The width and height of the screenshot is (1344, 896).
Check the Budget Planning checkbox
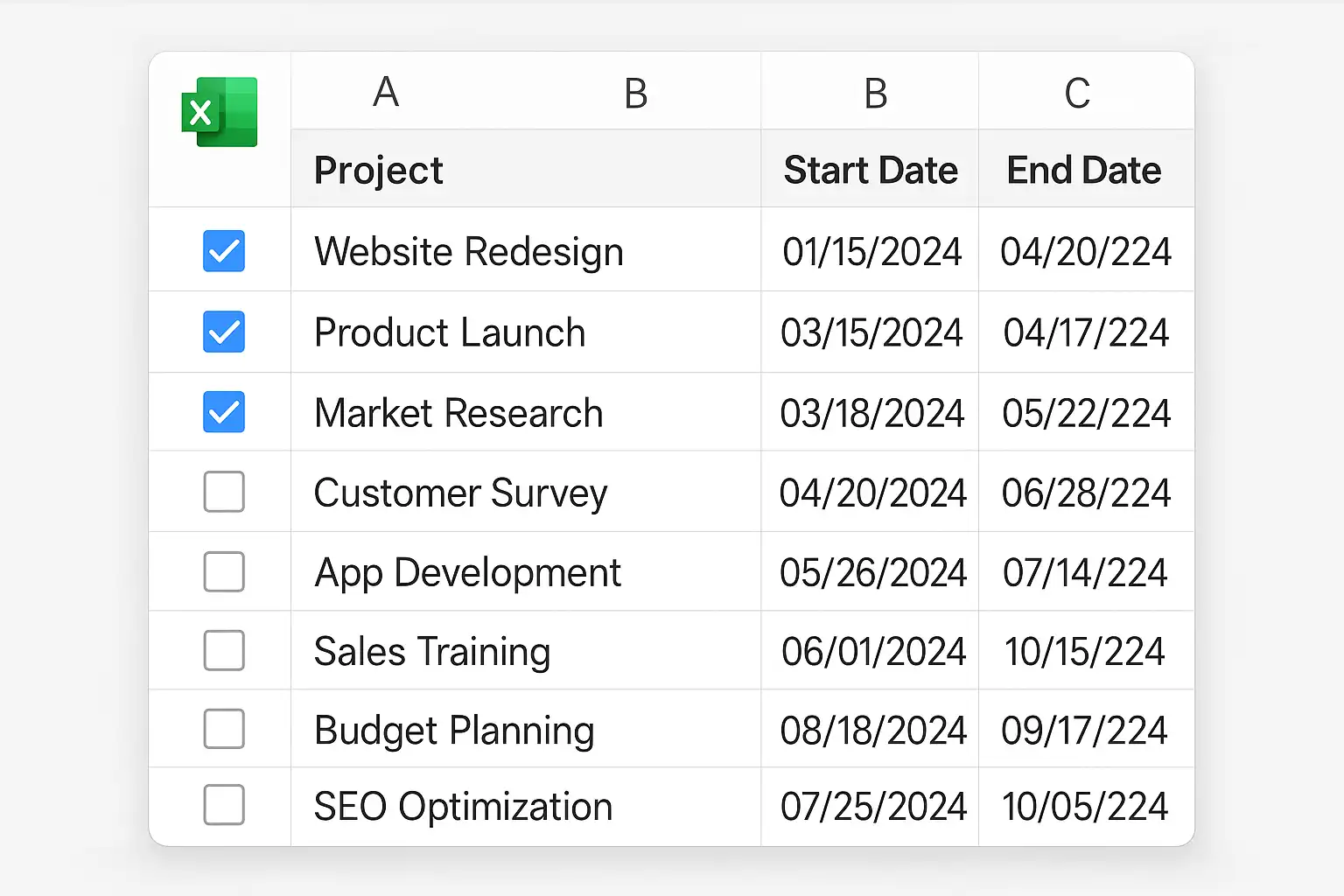(224, 729)
